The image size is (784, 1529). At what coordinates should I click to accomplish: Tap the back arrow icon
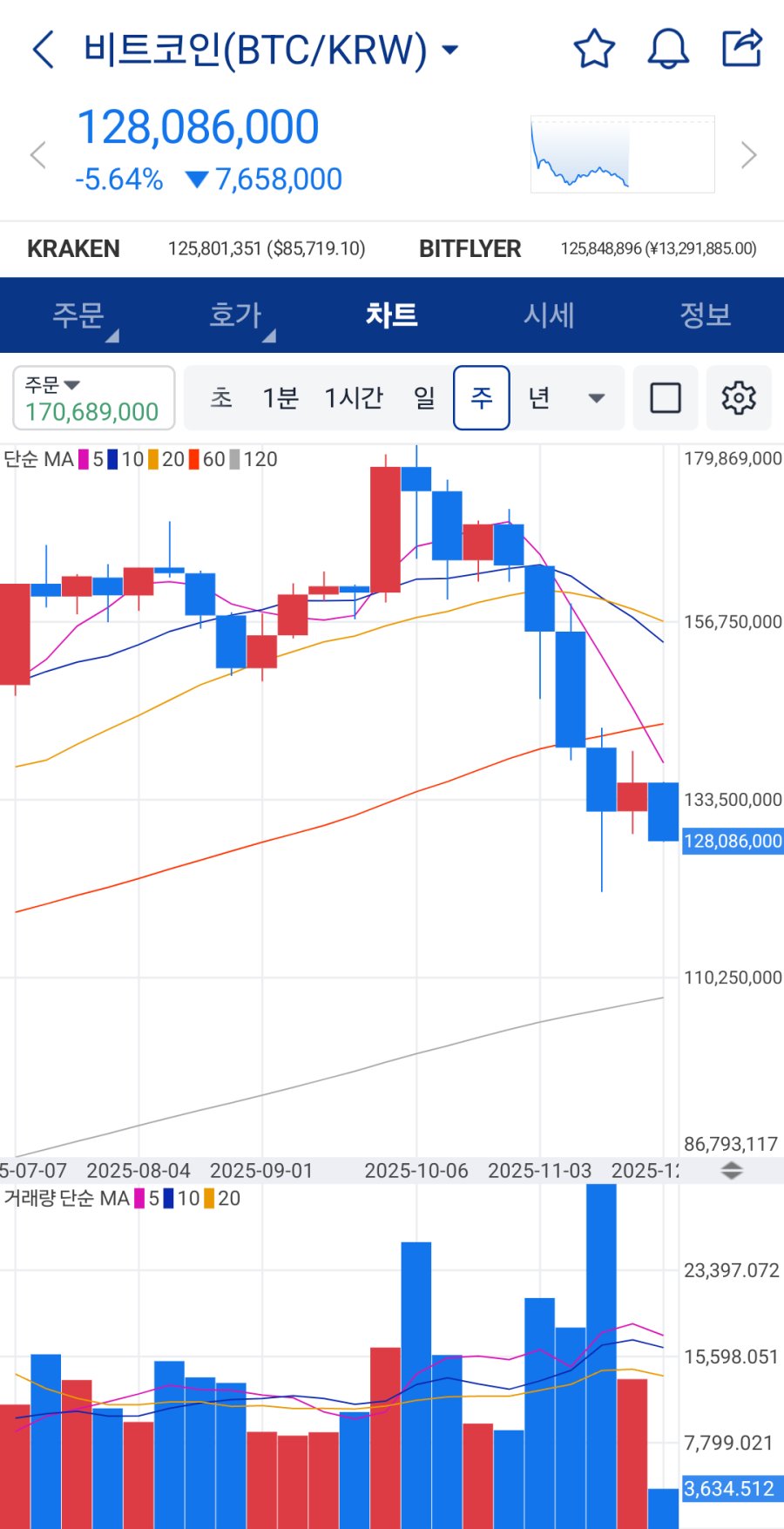(x=44, y=50)
